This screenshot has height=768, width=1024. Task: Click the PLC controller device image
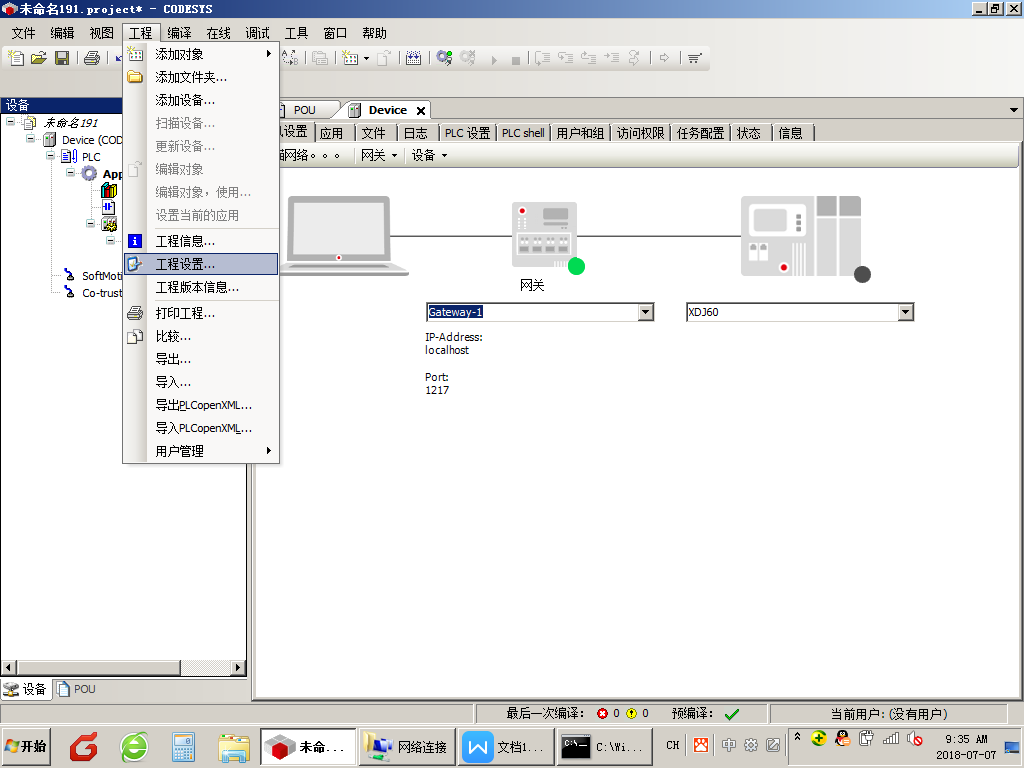(x=801, y=236)
